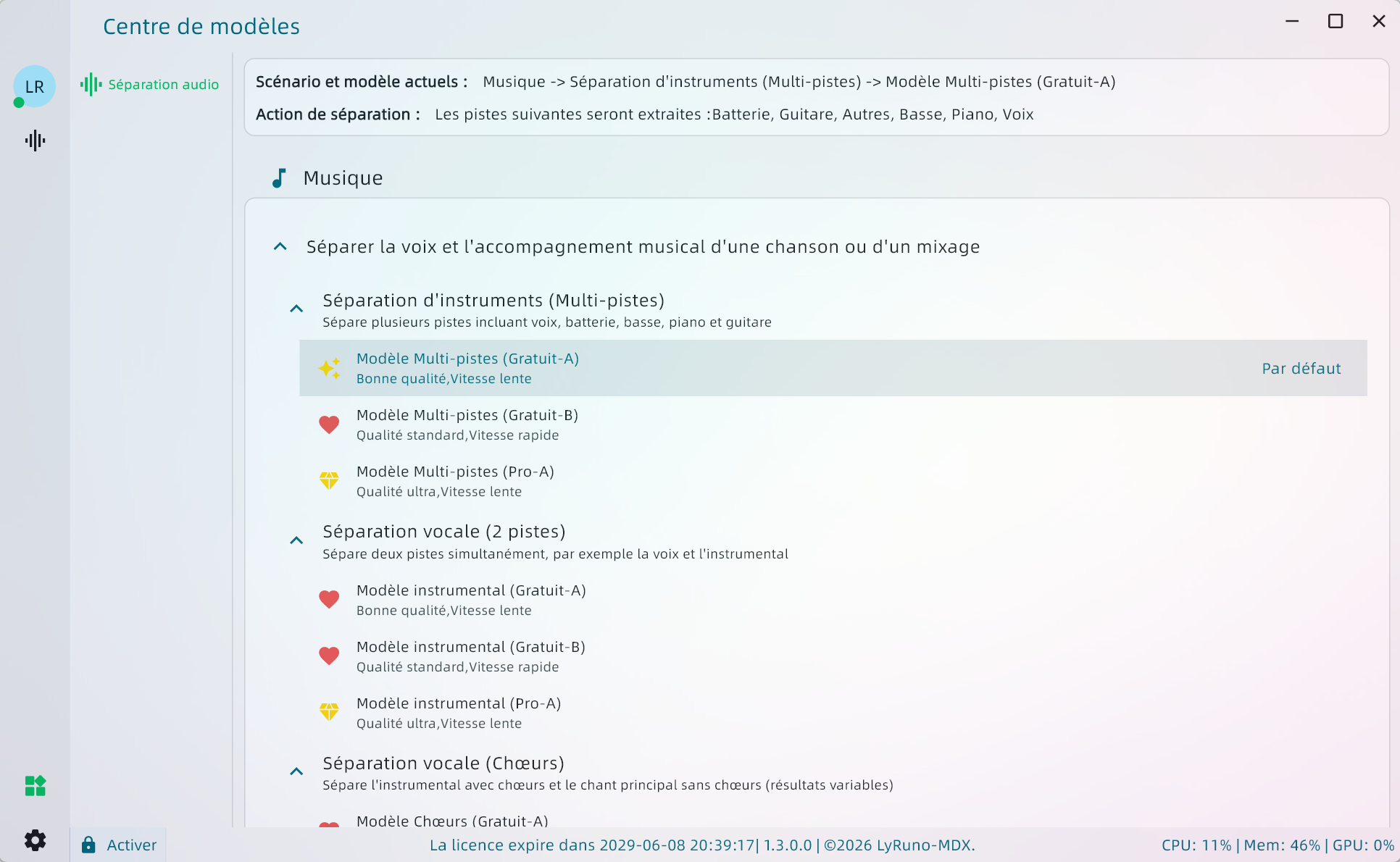Viewport: 1400px width, 862px height.
Task: Collapse the Séparation vocale (2 pistes) group
Action: 296,541
